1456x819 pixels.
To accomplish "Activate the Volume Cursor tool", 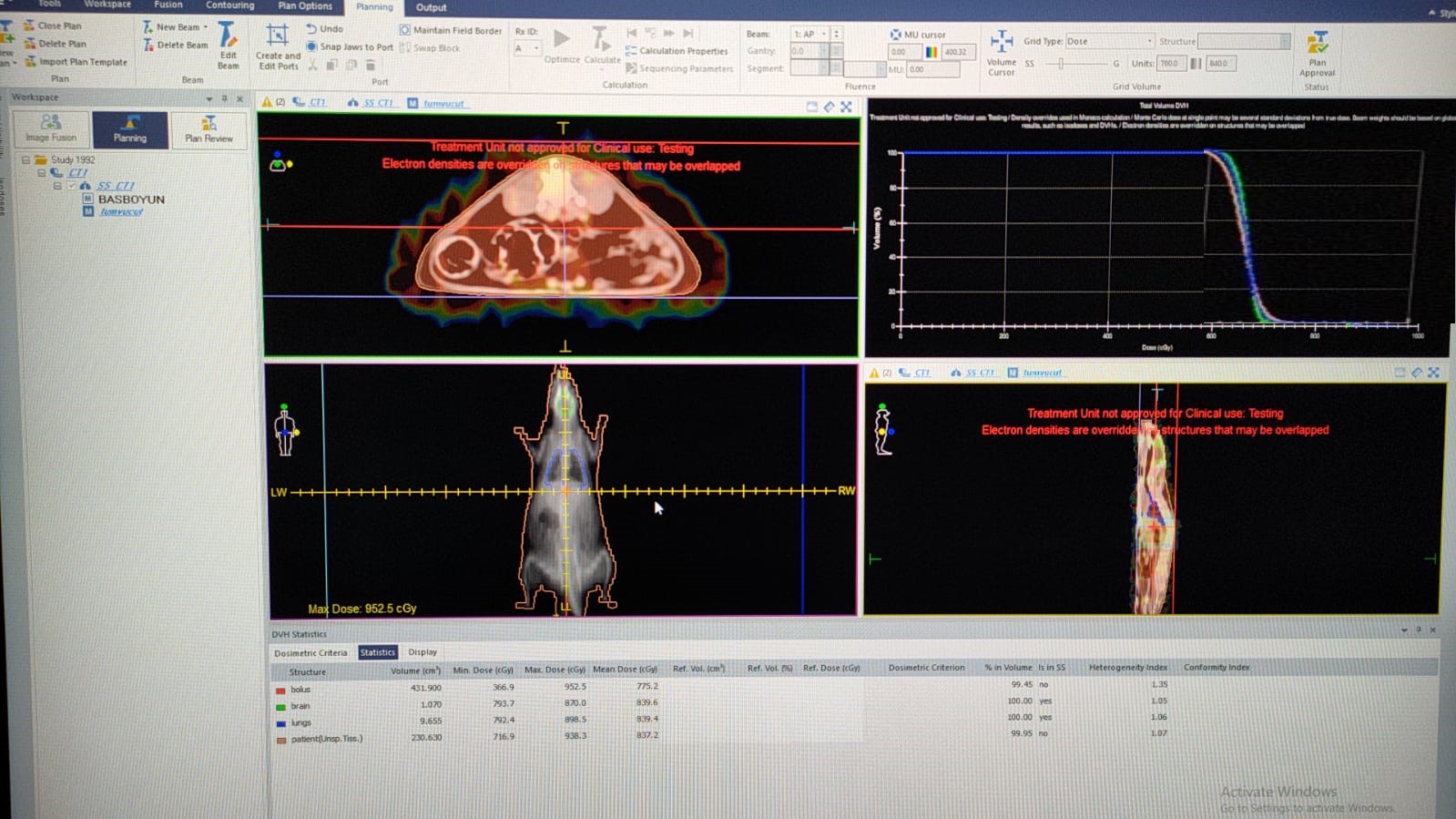I will tap(1001, 43).
